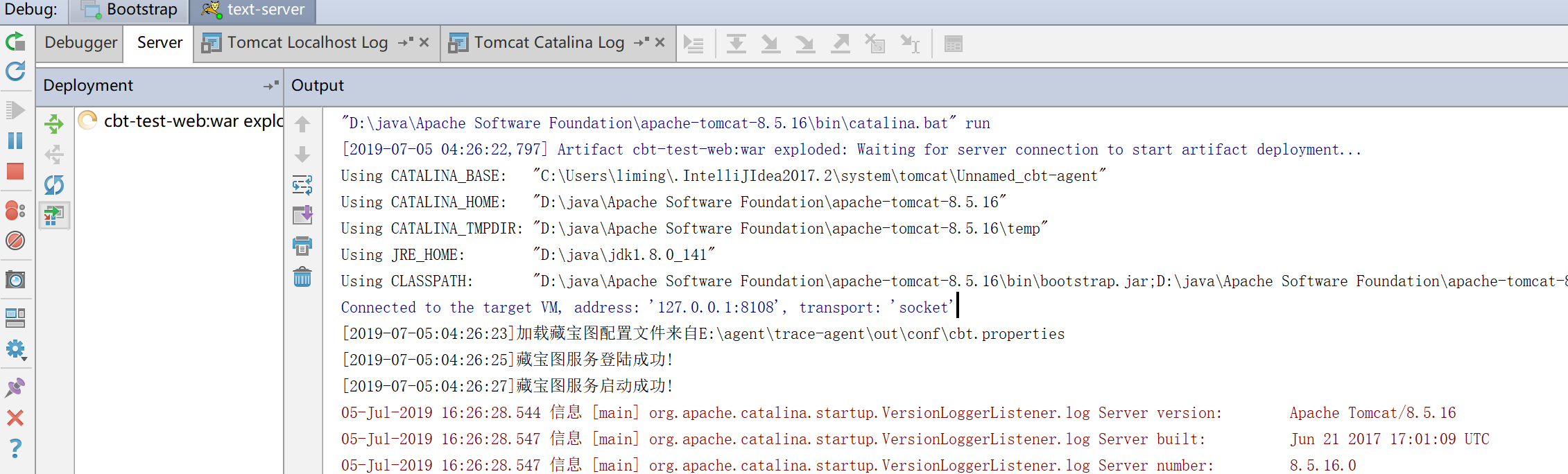Click 'Server built: Jun 21 2017' line
The height and width of the screenshot is (474, 1568).
point(915,439)
